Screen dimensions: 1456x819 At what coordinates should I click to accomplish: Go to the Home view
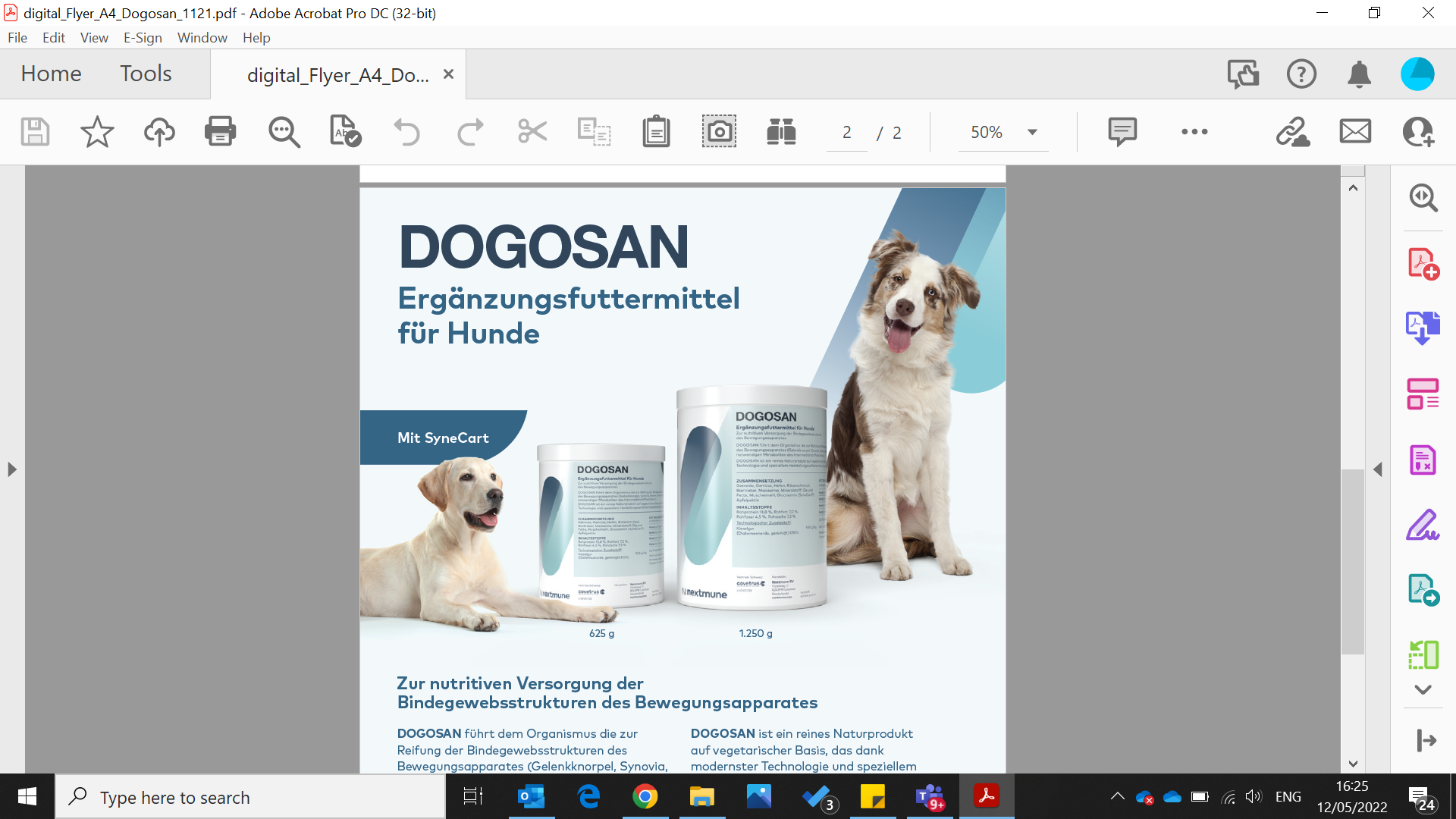51,74
